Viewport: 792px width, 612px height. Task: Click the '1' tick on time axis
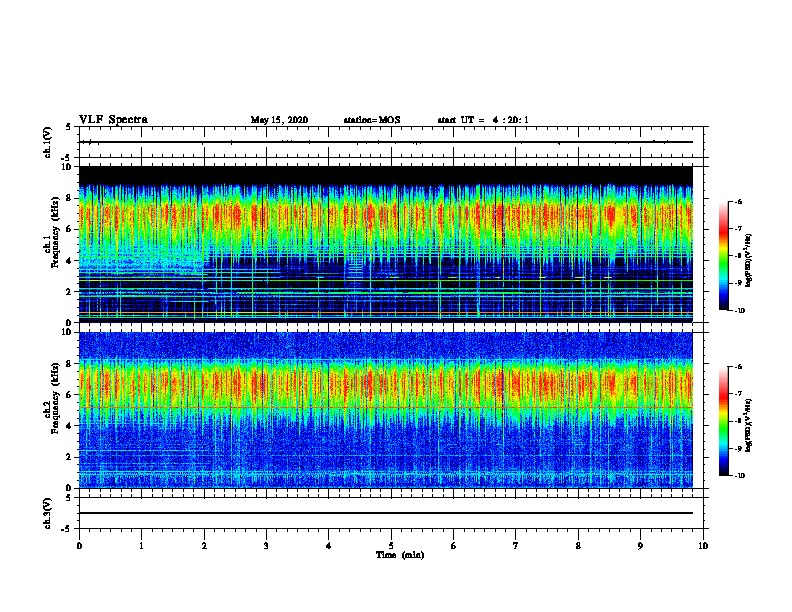pos(141,546)
